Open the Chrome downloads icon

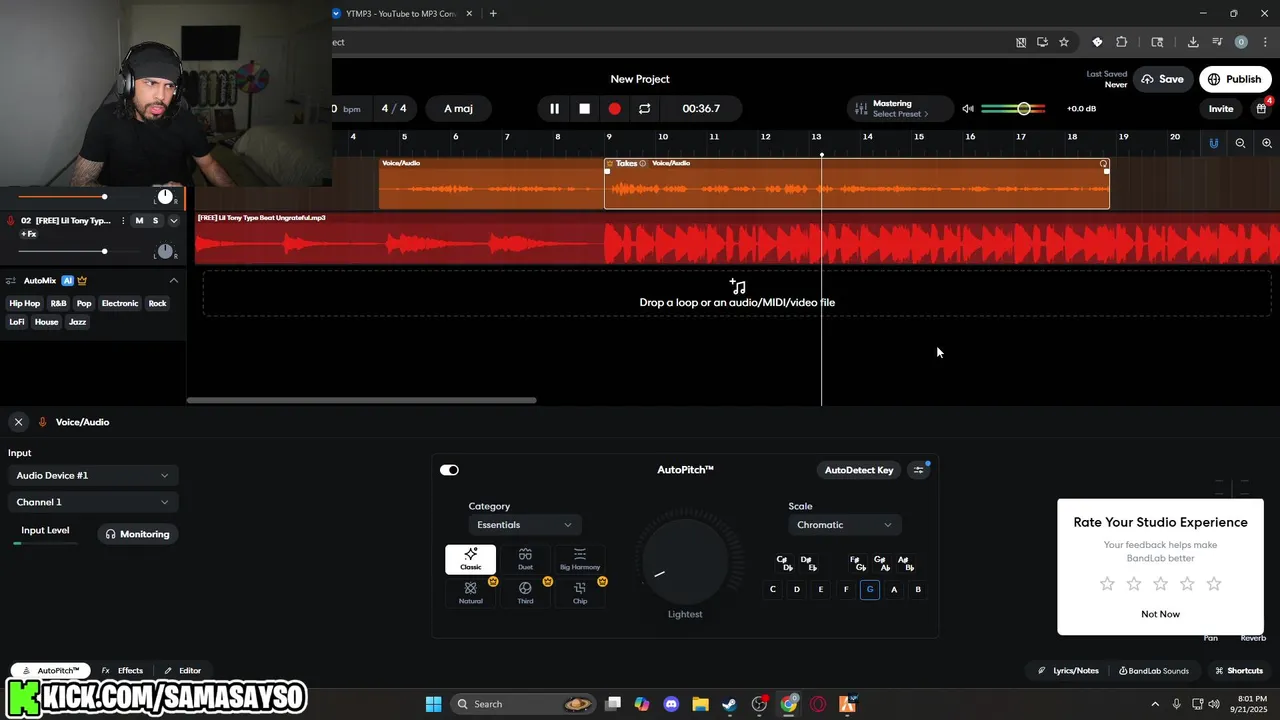pyautogui.click(x=1193, y=42)
